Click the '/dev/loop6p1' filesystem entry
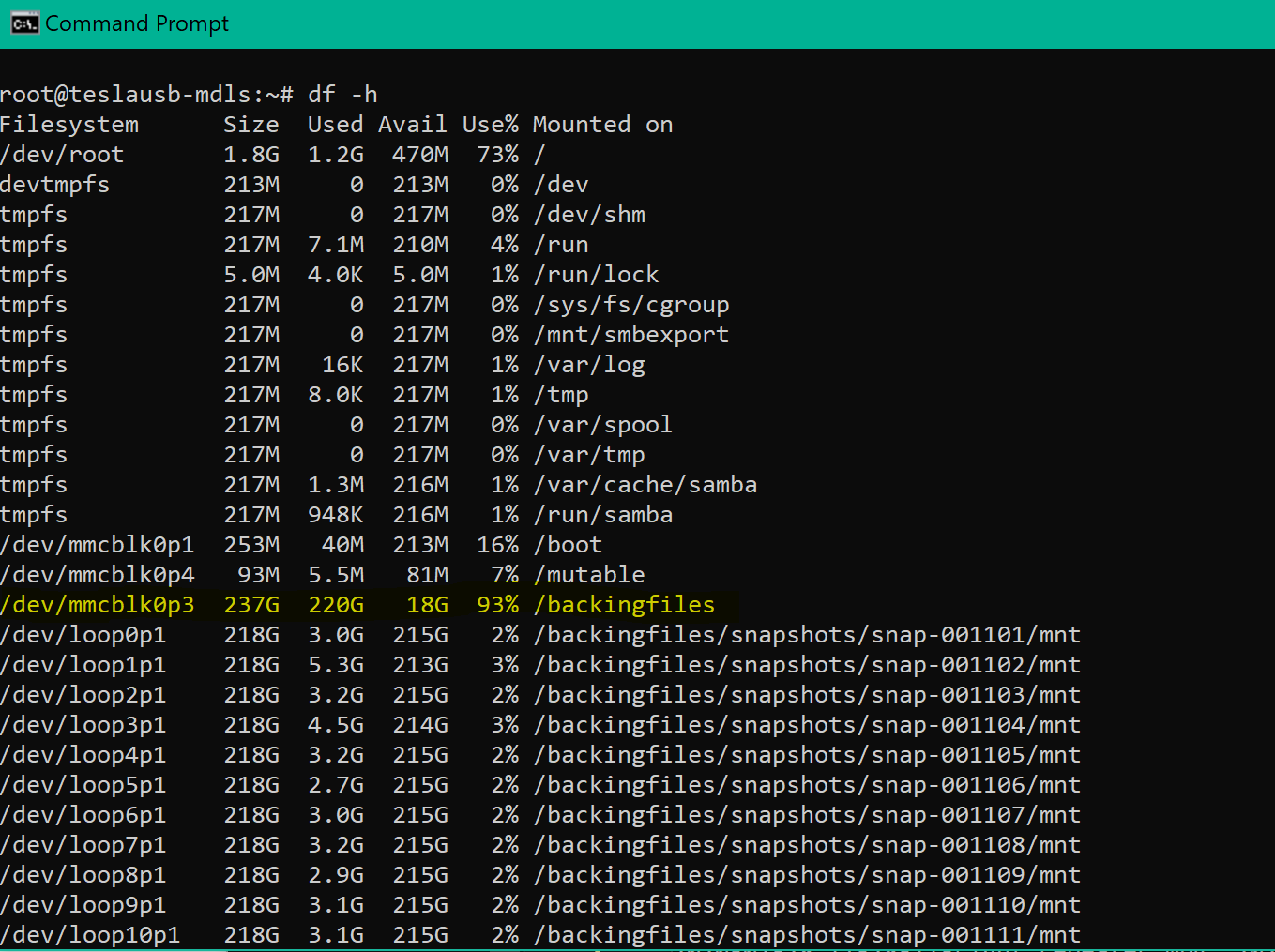 click(x=83, y=815)
